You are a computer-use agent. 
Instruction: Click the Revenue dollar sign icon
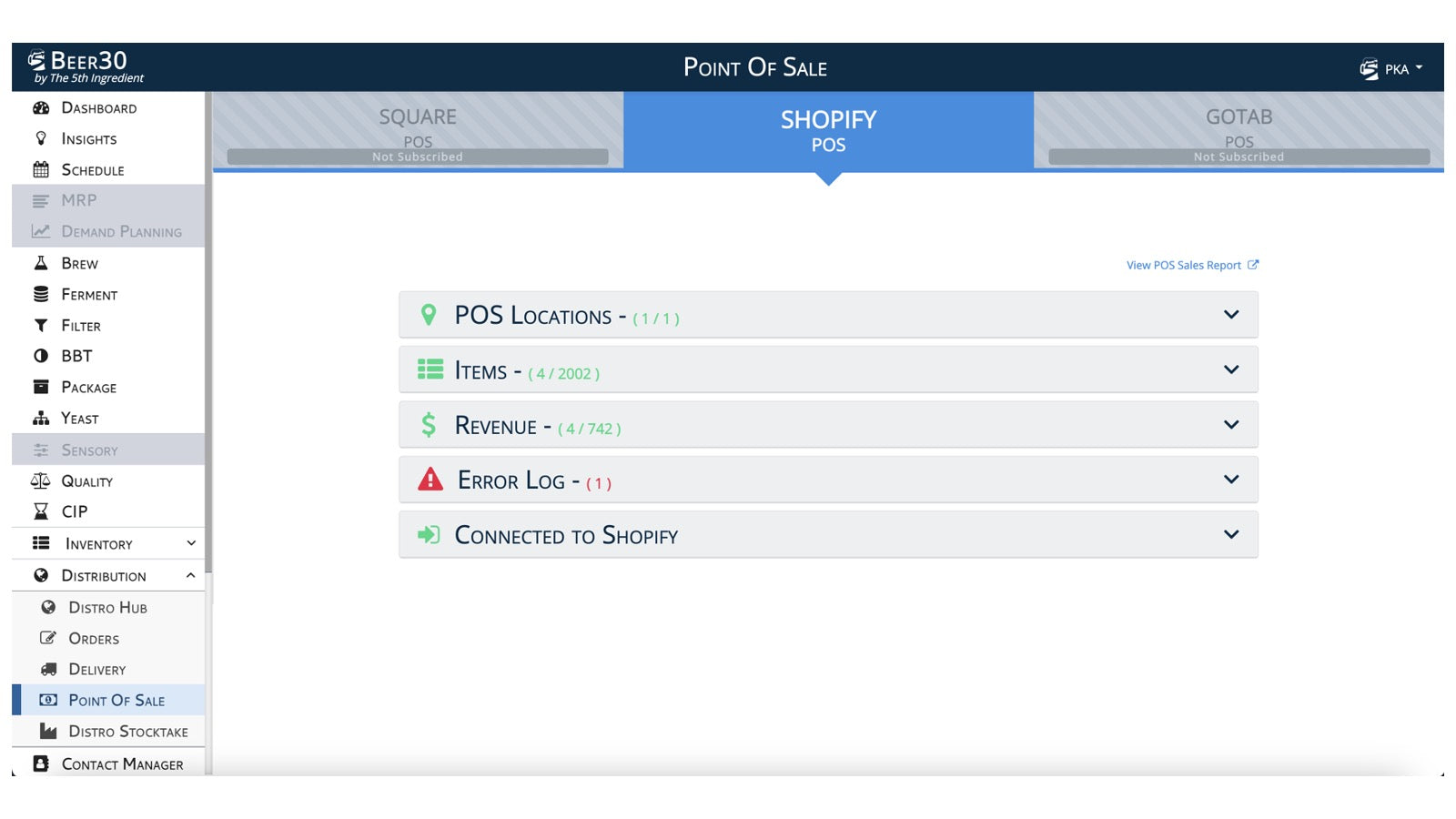coord(429,425)
